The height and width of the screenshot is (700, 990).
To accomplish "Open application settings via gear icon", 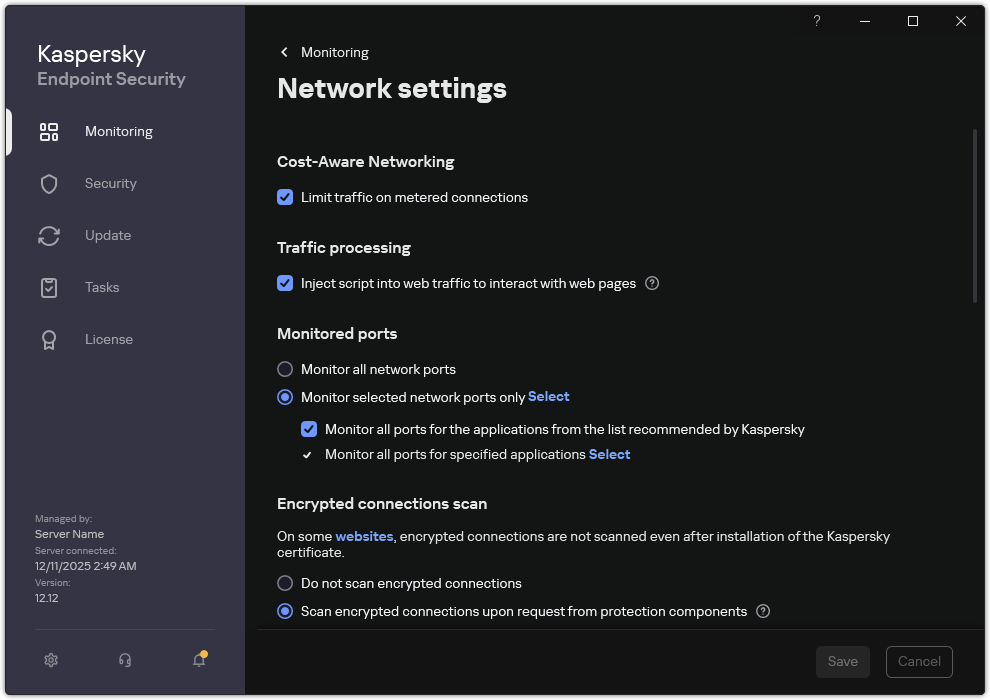I will tap(50, 660).
